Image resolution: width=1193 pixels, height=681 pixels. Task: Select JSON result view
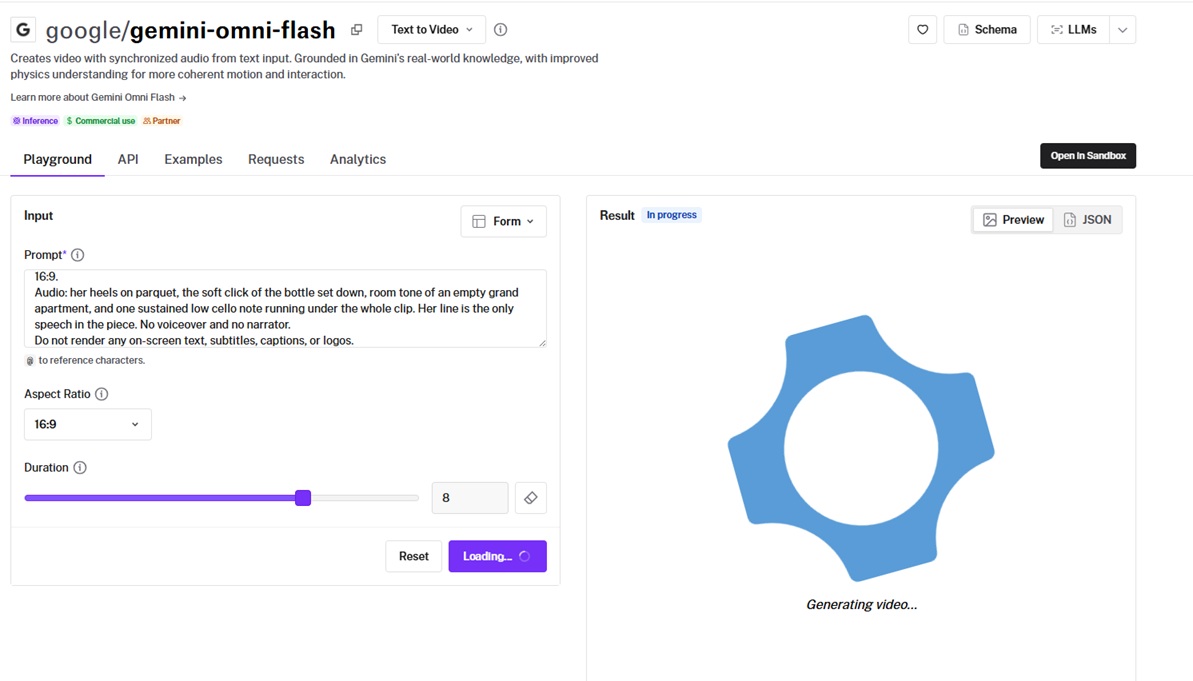(1087, 220)
